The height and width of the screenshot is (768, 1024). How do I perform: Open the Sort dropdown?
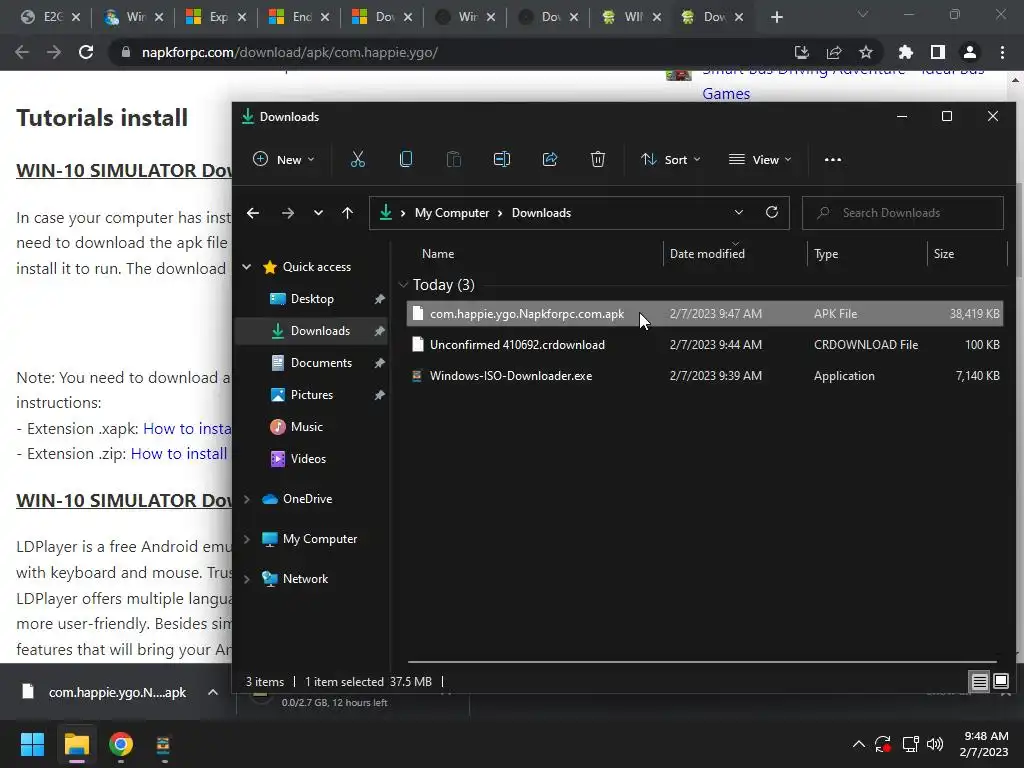pyautogui.click(x=671, y=159)
